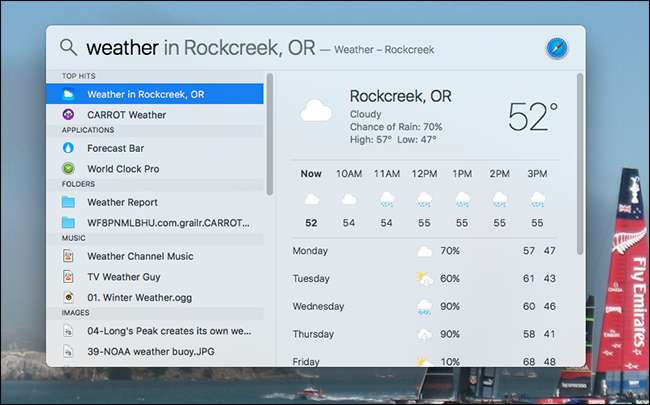
Task: Open the Weather Channel Music result
Action: coord(140,256)
